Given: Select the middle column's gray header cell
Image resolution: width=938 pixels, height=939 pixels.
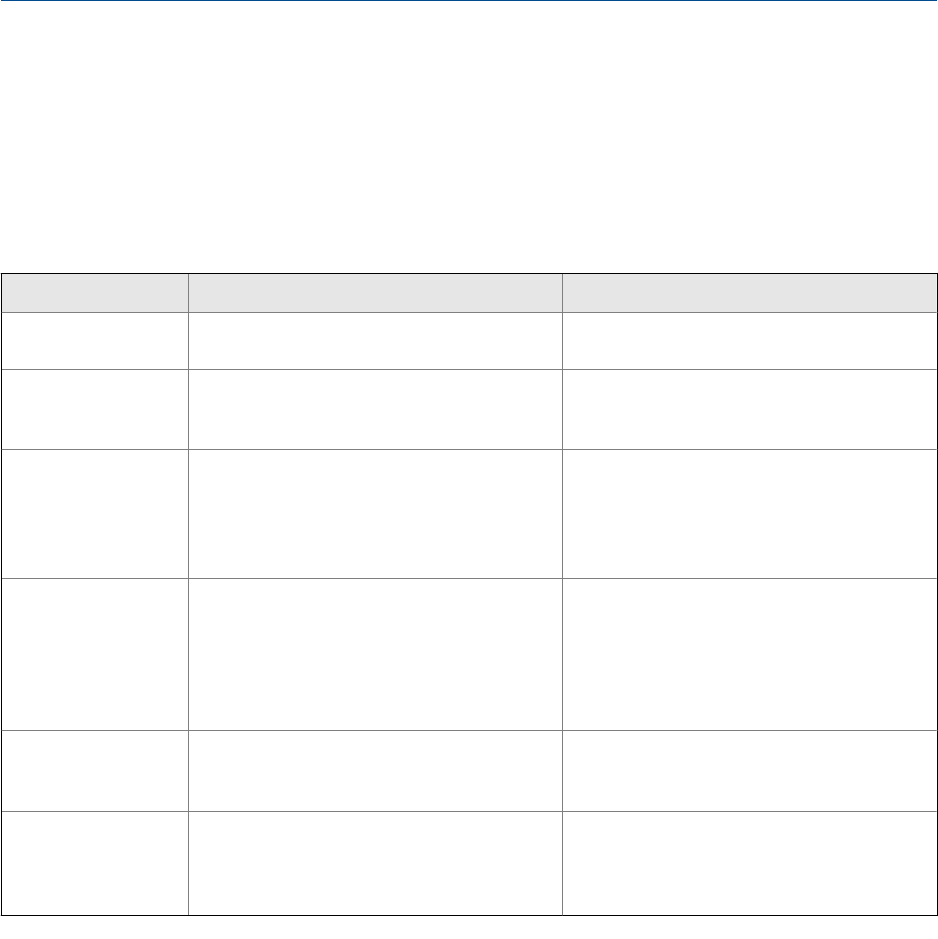Looking at the screenshot, I should [x=375, y=292].
